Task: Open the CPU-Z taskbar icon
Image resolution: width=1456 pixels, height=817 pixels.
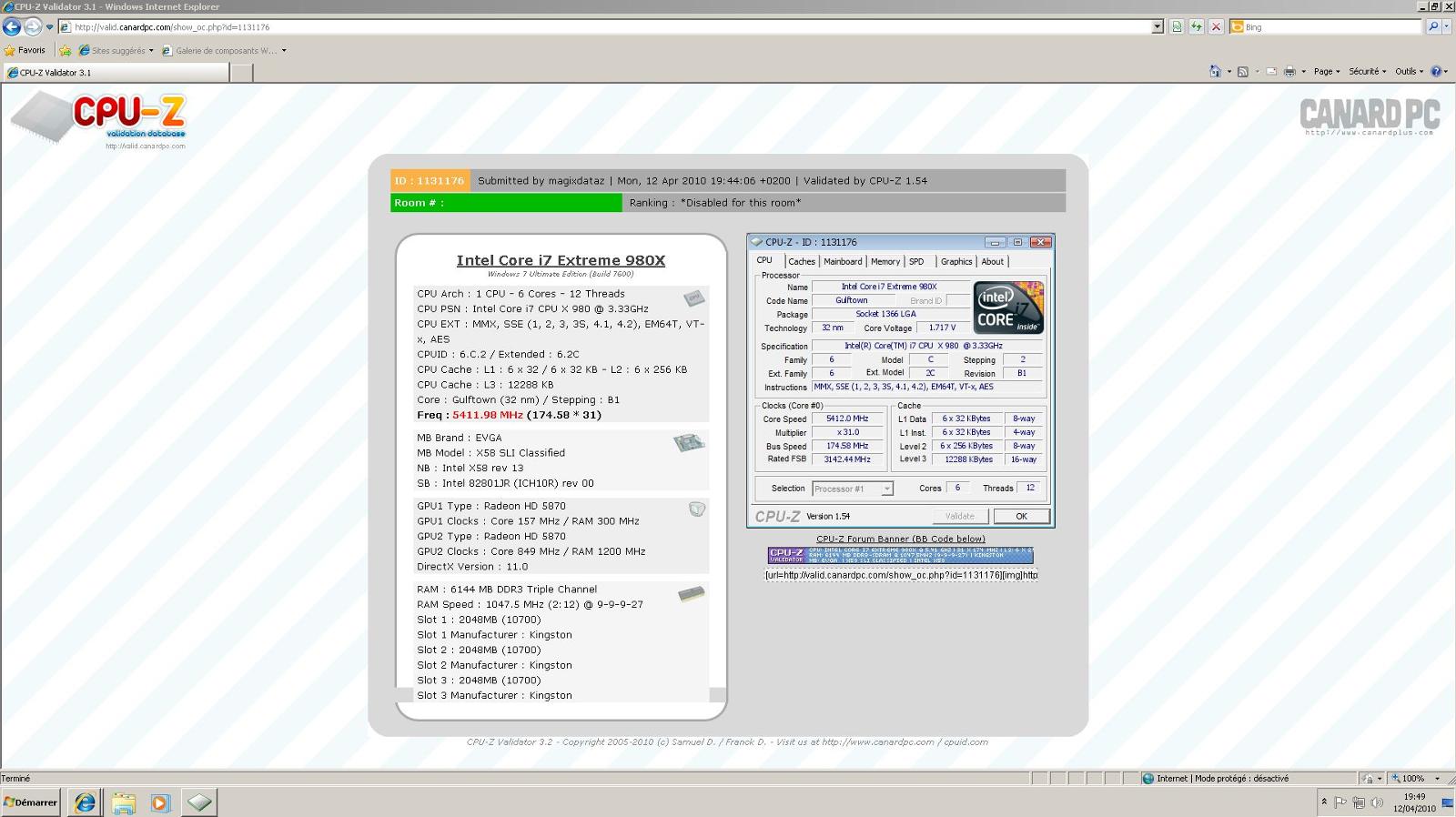Action: tap(199, 802)
